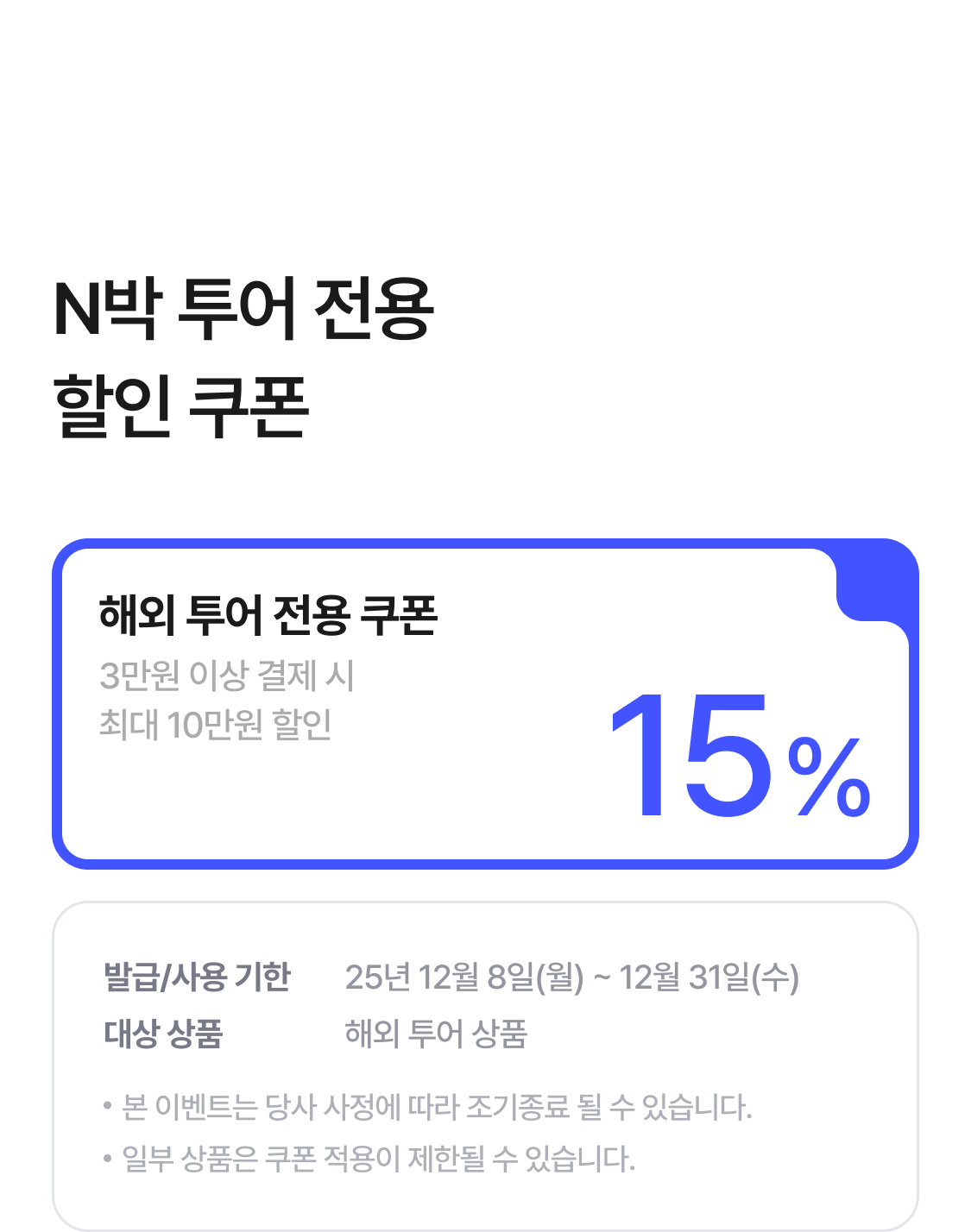
Task: Click the bullet before the early-termination notice
Action: [108, 1106]
